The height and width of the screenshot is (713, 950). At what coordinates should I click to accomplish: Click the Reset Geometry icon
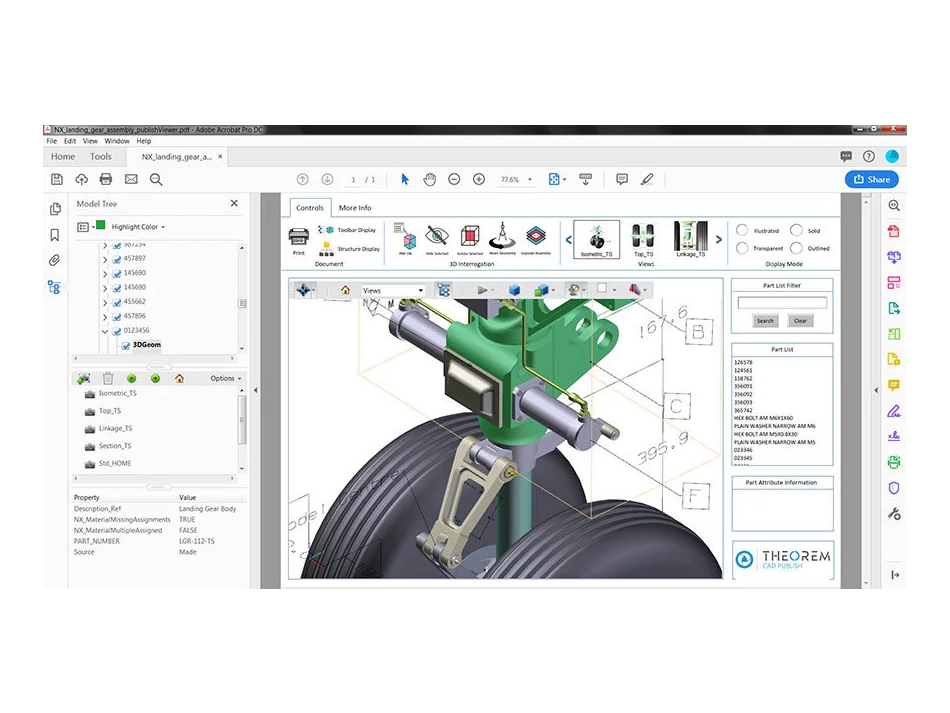tap(501, 238)
